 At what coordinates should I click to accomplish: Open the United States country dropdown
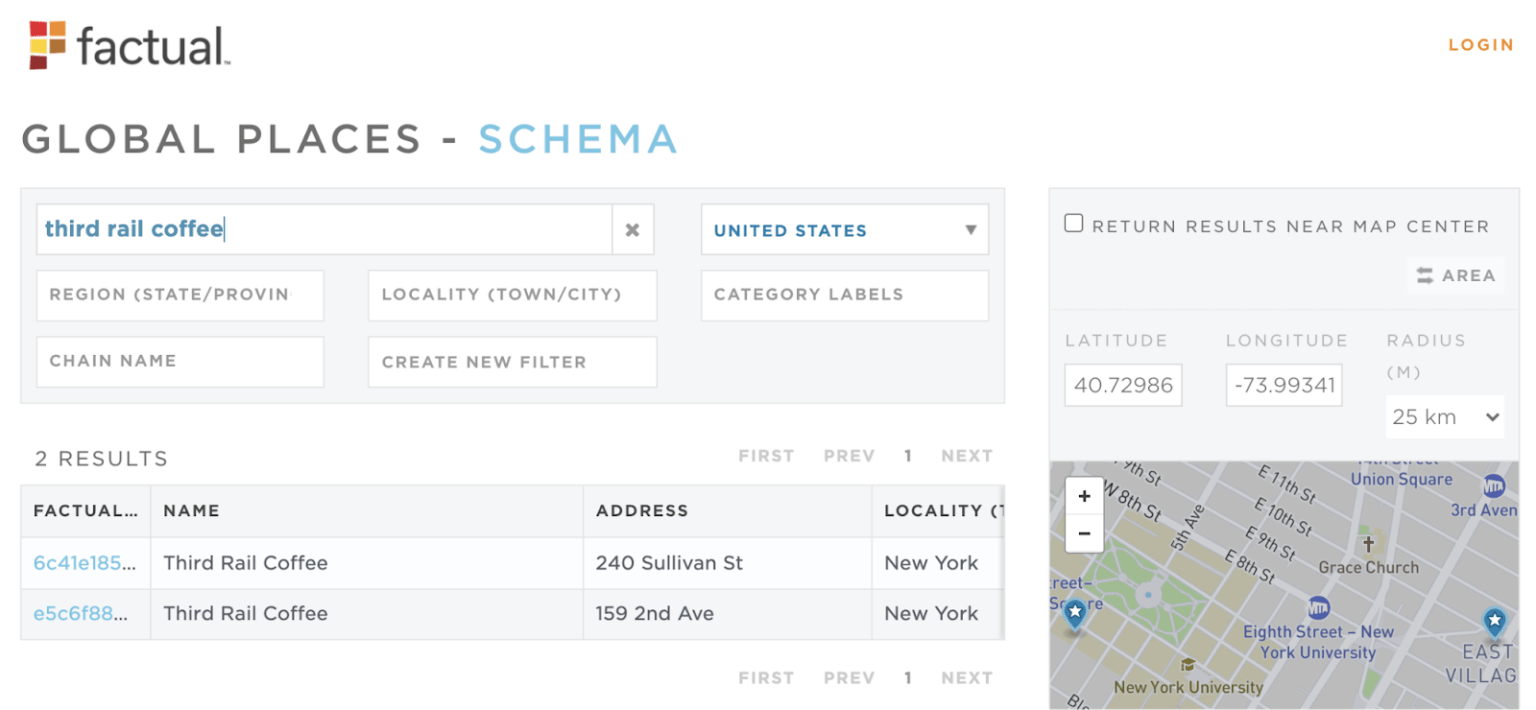pos(843,229)
